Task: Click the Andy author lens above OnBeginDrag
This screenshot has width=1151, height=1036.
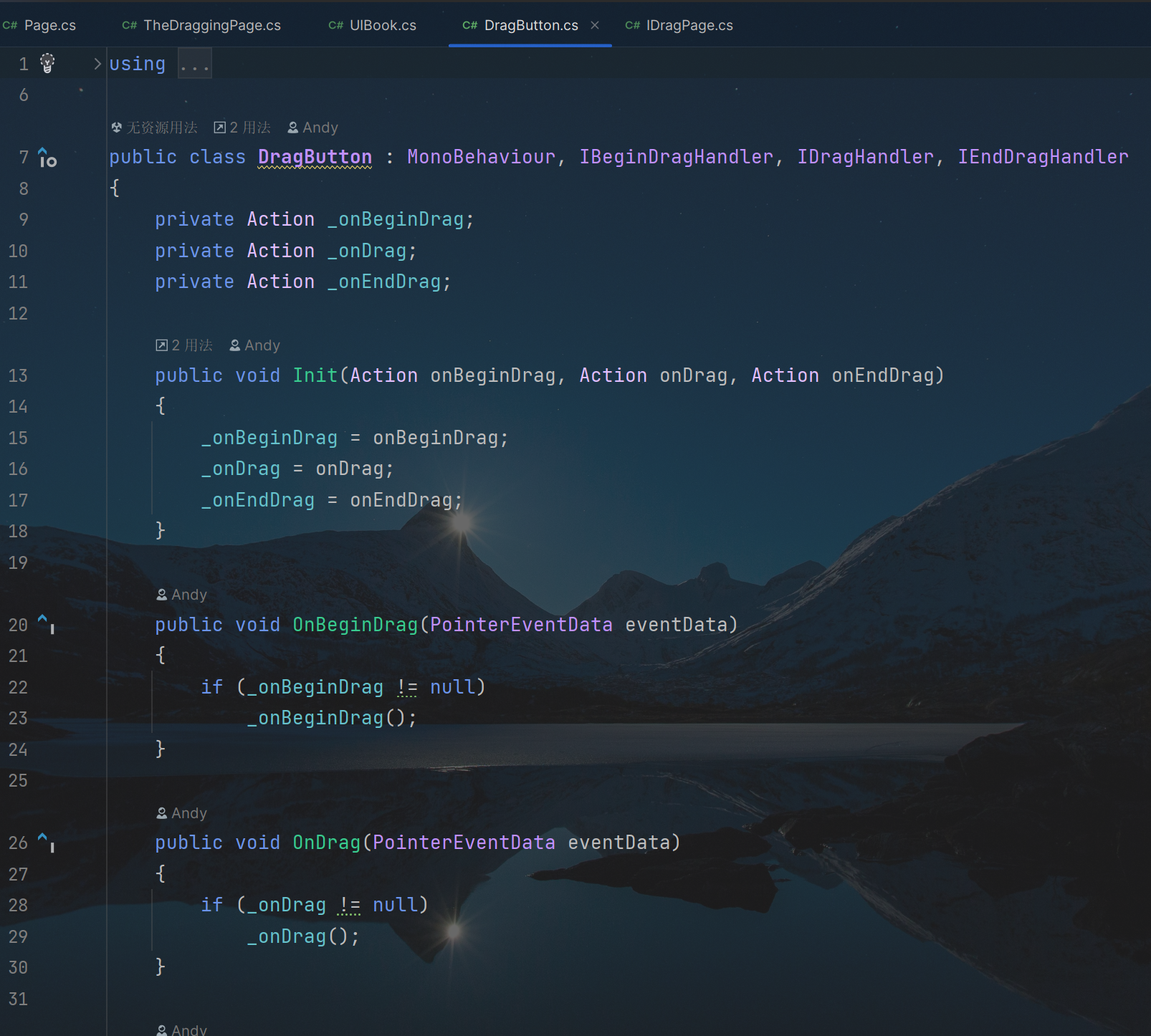Action: pyautogui.click(x=181, y=595)
